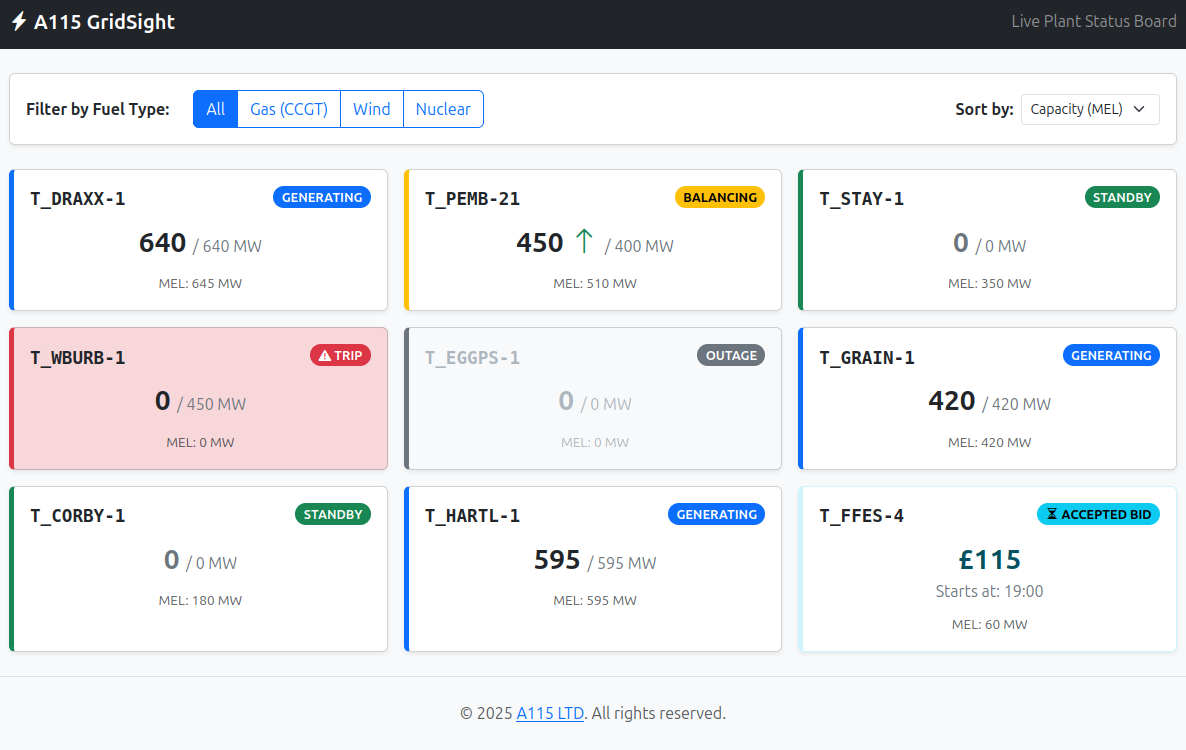Click the MEL: 420 MW label
This screenshot has width=1186, height=750.
[x=989, y=442]
